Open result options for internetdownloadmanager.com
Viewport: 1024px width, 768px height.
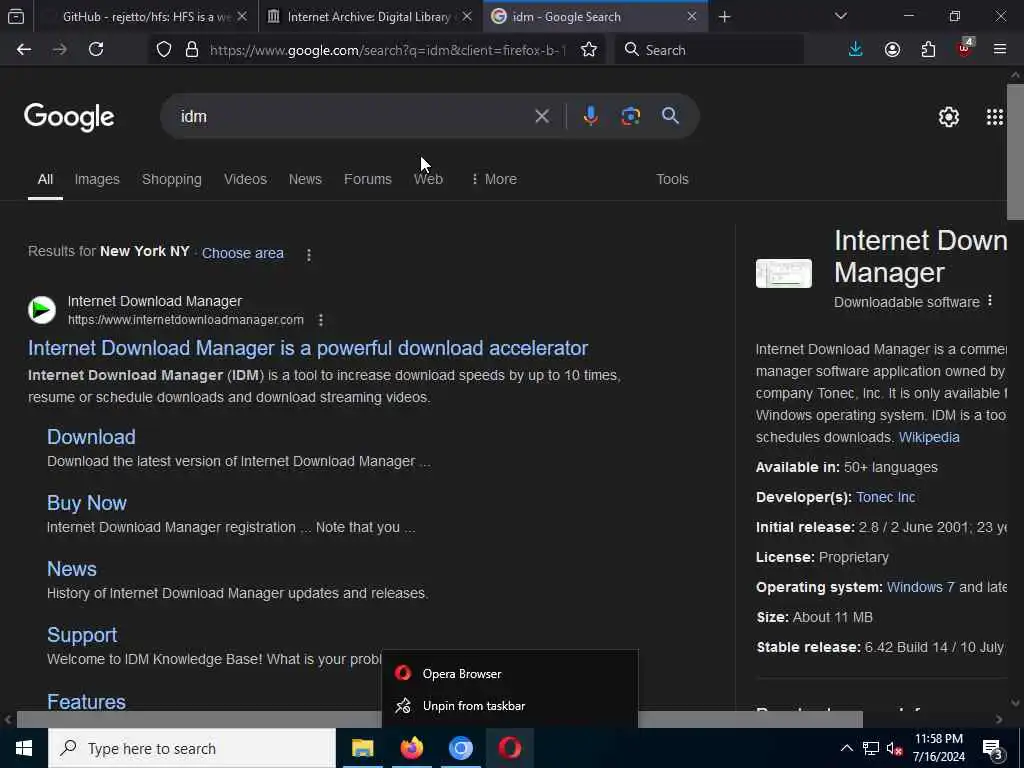321,320
